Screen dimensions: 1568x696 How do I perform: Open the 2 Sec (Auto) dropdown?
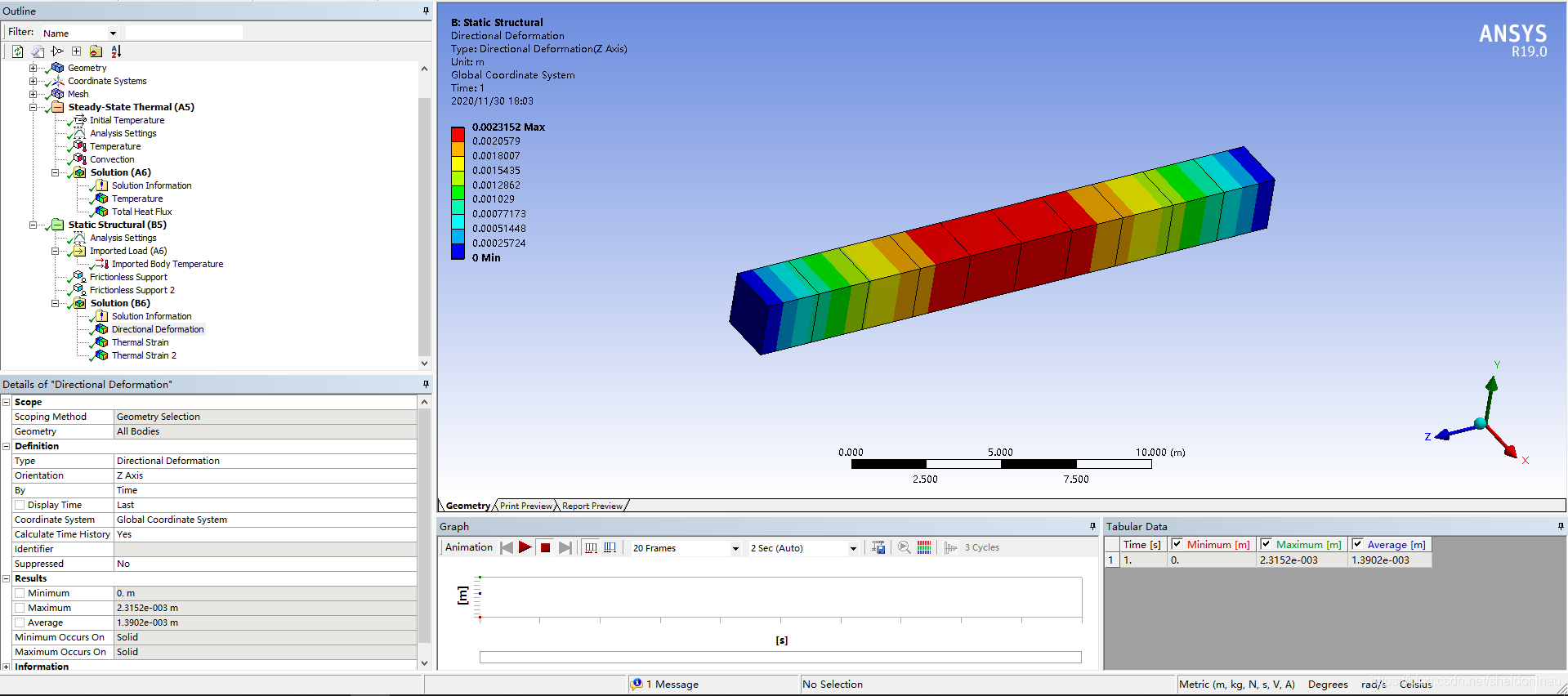(x=853, y=548)
